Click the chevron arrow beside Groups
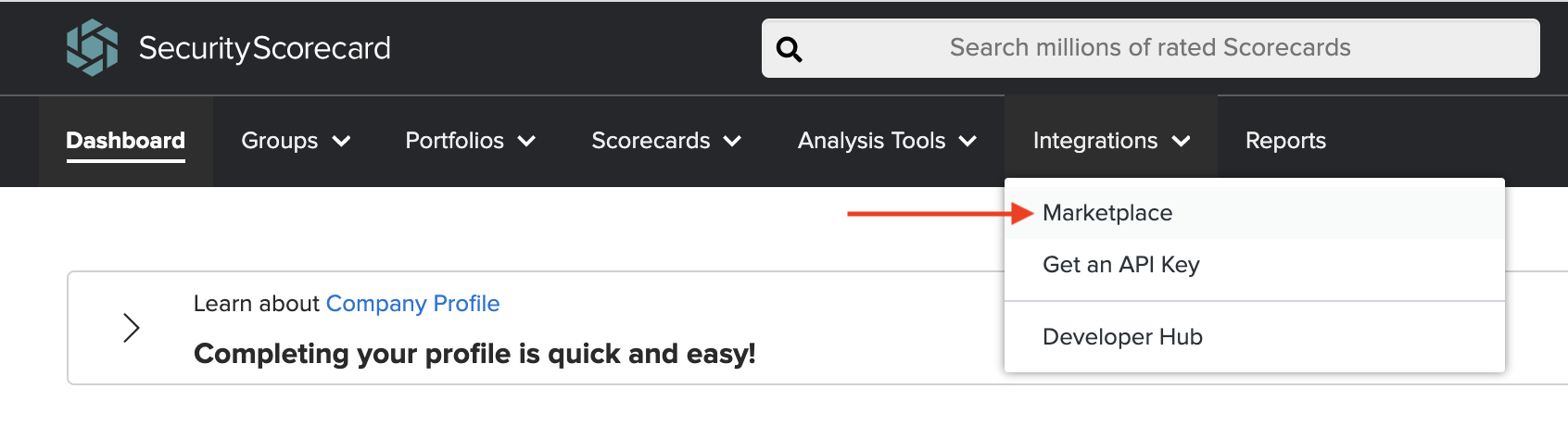Screen dimensions: 1568x439 pyautogui.click(x=341, y=141)
